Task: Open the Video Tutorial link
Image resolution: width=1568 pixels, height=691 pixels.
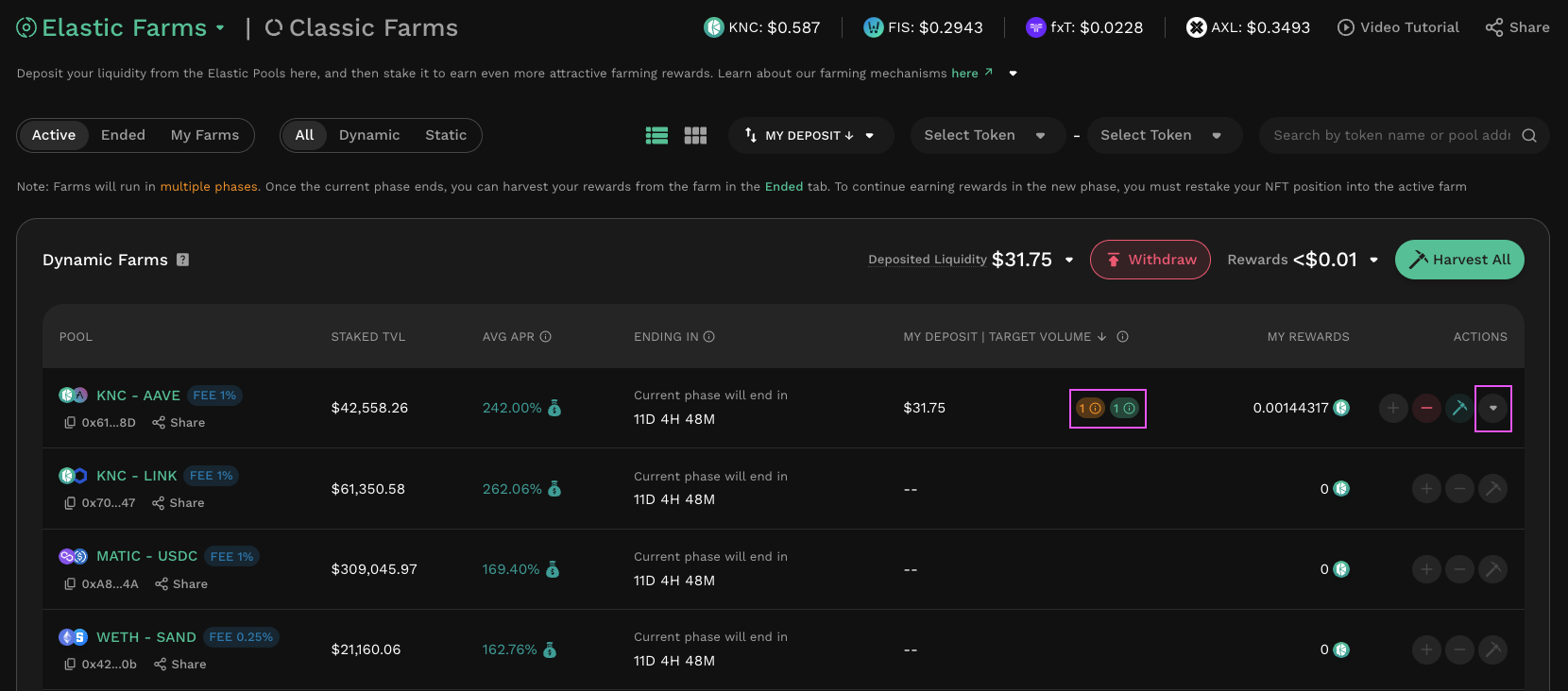Action: tap(1398, 27)
